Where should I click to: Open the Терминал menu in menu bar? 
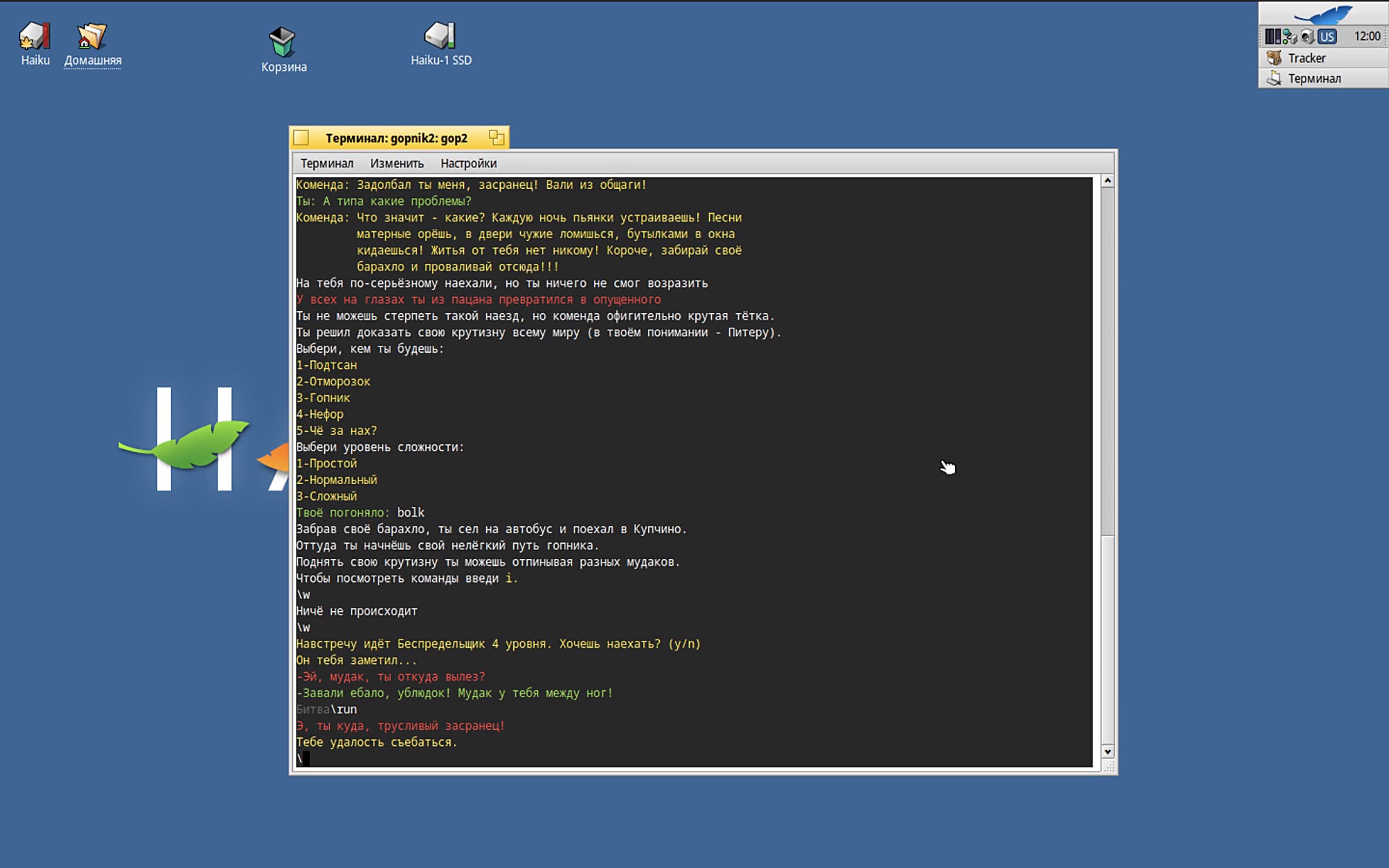[x=326, y=163]
